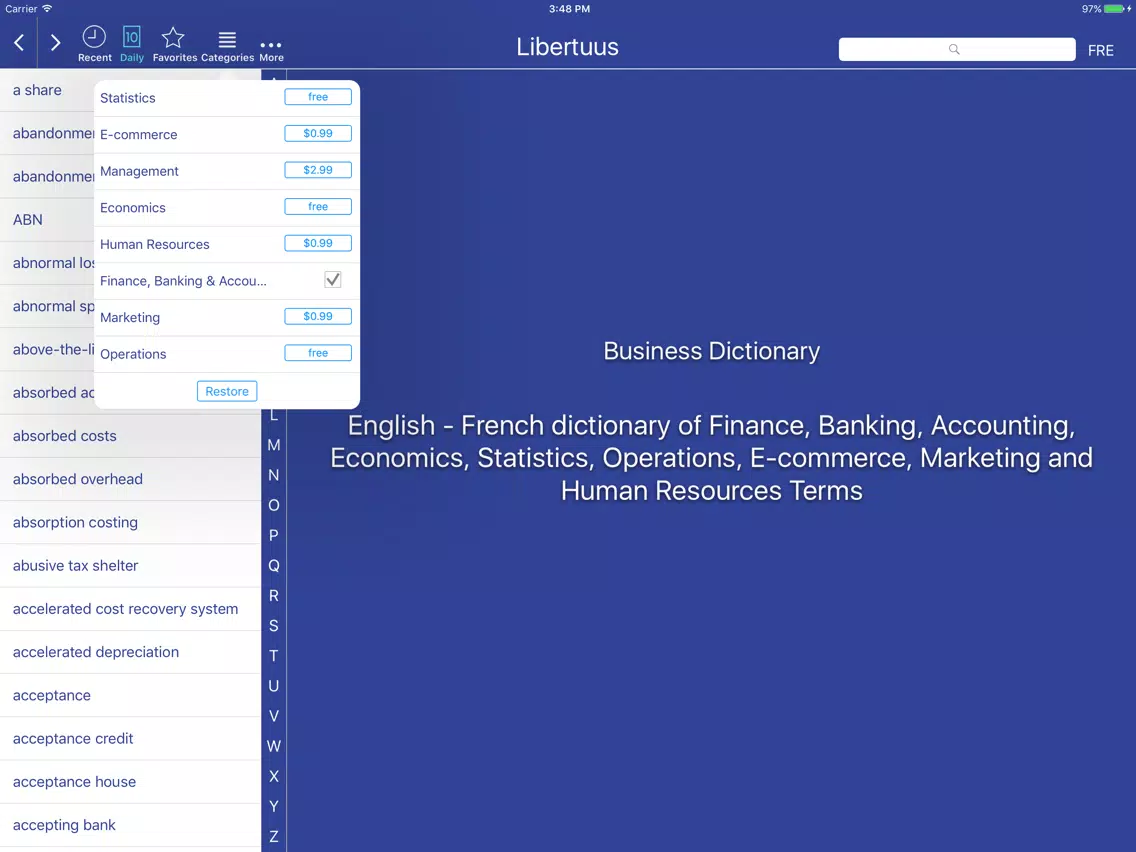The height and width of the screenshot is (852, 1136).
Task: Jump to letter V in index
Action: (x=274, y=716)
